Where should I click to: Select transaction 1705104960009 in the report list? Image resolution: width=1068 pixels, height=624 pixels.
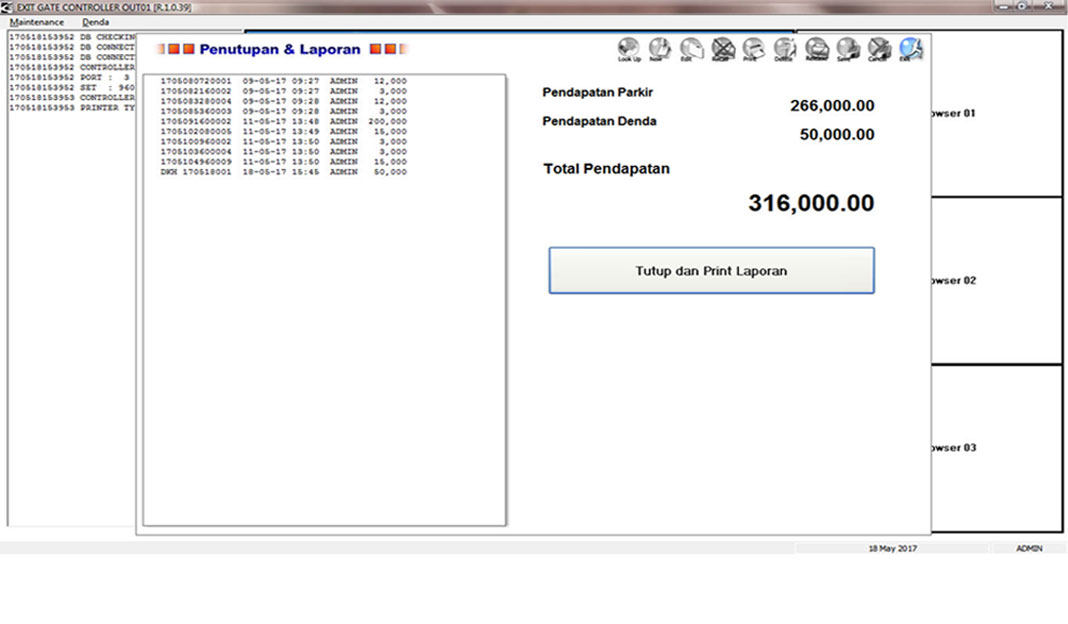pos(283,162)
